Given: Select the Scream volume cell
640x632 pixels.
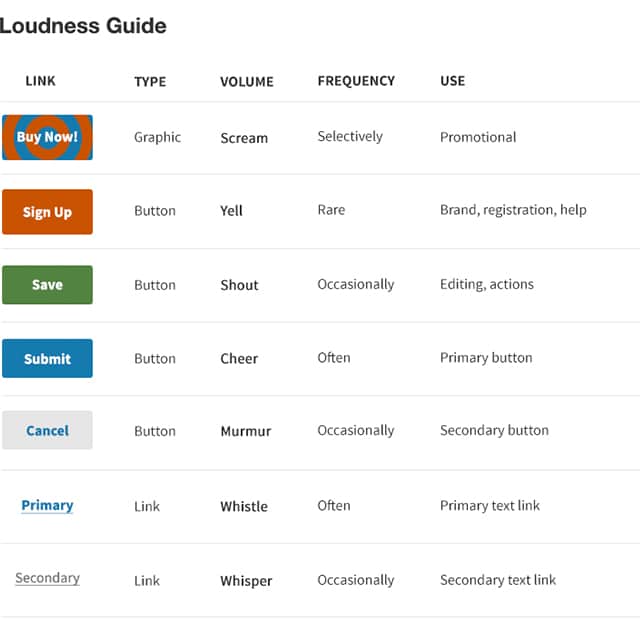Looking at the screenshot, I should point(244,138).
